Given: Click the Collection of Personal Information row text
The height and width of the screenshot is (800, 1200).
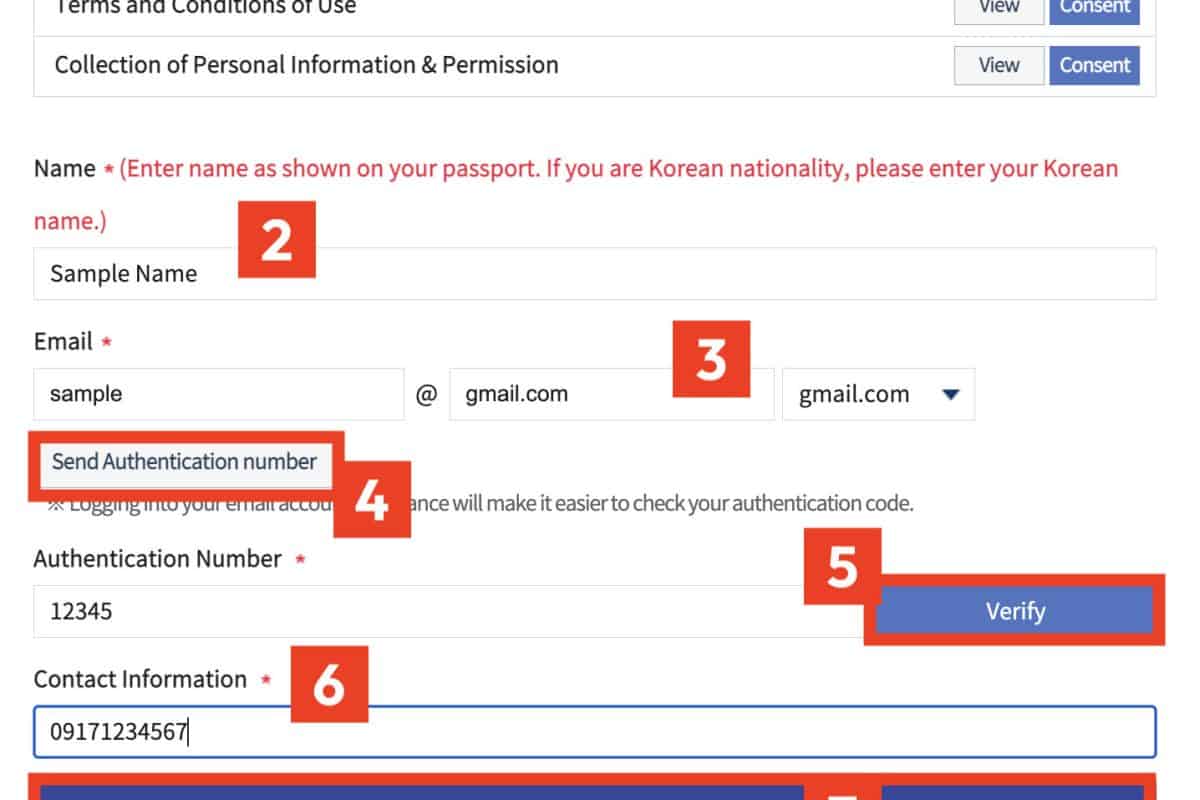Looking at the screenshot, I should (x=306, y=65).
